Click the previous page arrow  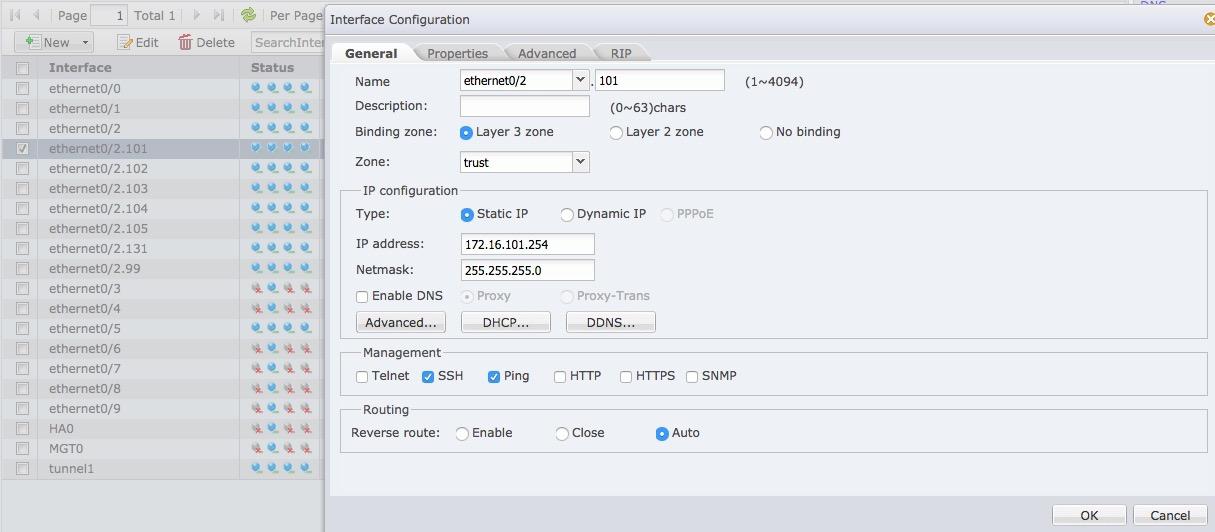click(37, 15)
